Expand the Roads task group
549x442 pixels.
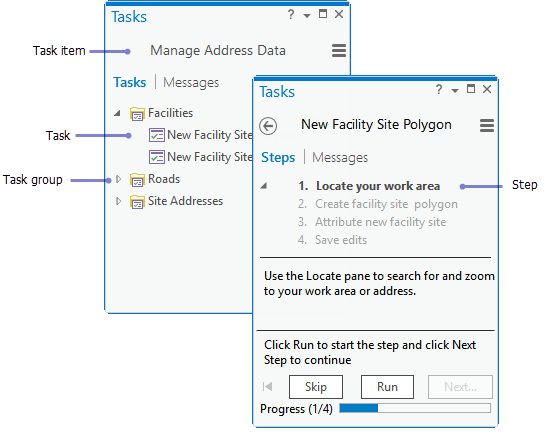pyautogui.click(x=119, y=179)
